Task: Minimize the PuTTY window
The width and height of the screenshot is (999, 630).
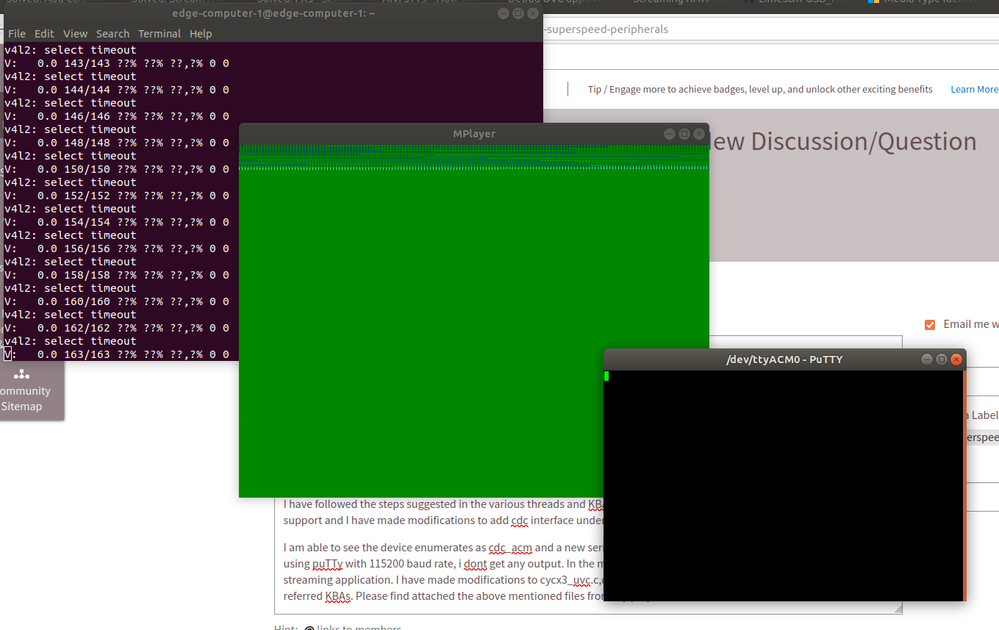Action: (926, 359)
